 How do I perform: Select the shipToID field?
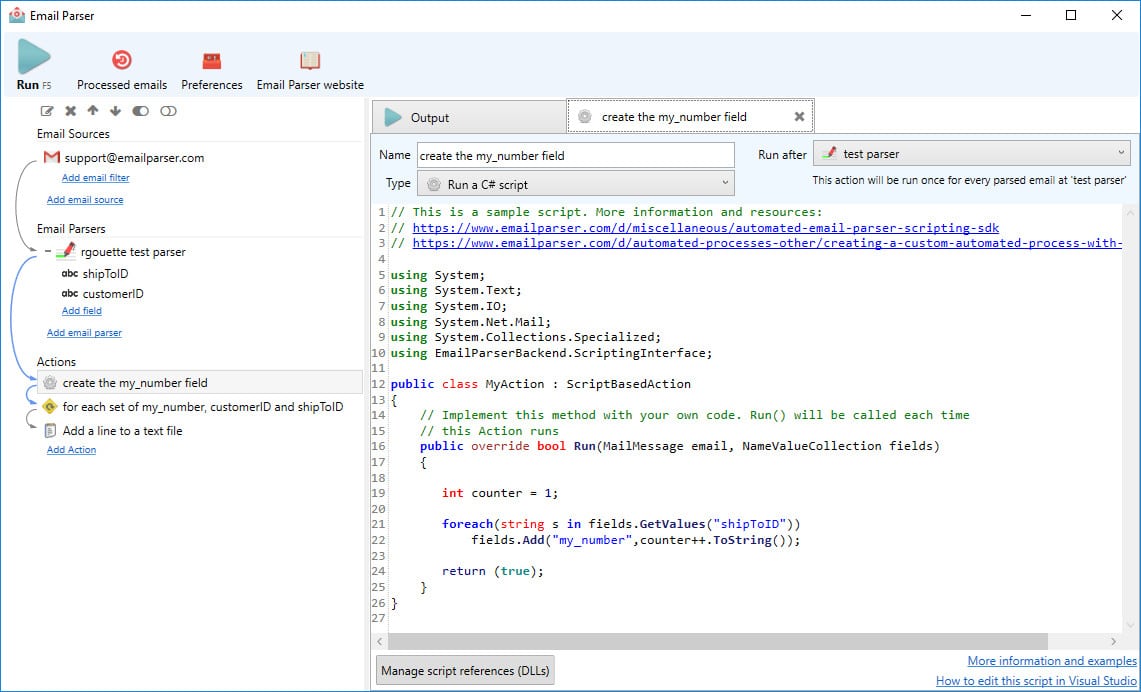106,274
